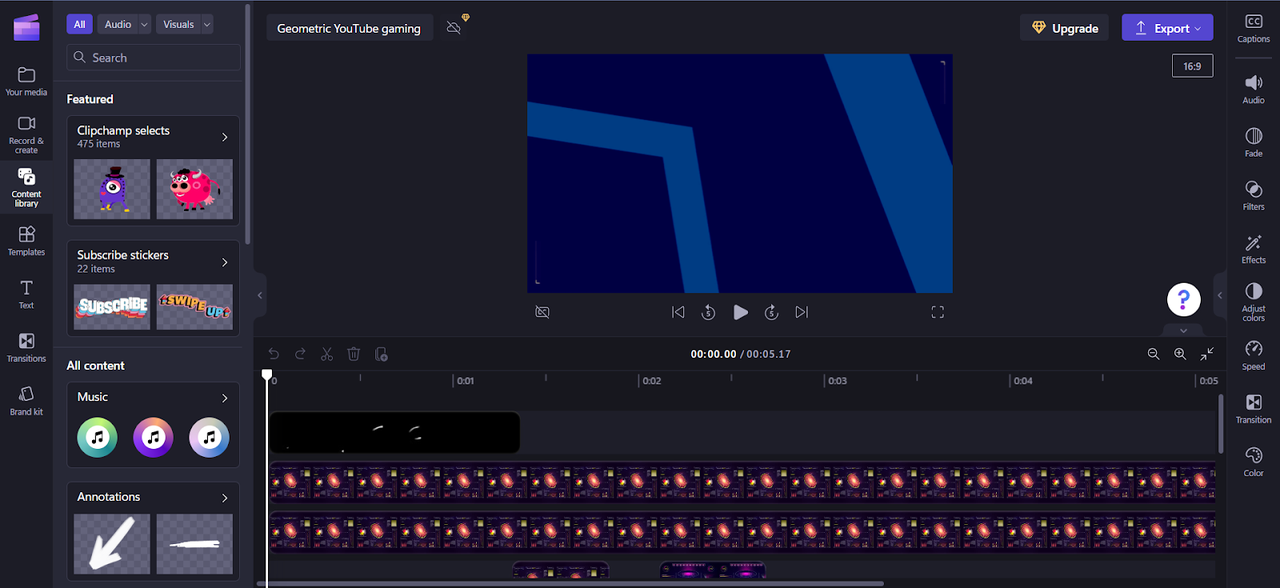Open Transition properties in right panel
Viewport: 1280px width, 588px height.
click(x=1253, y=408)
